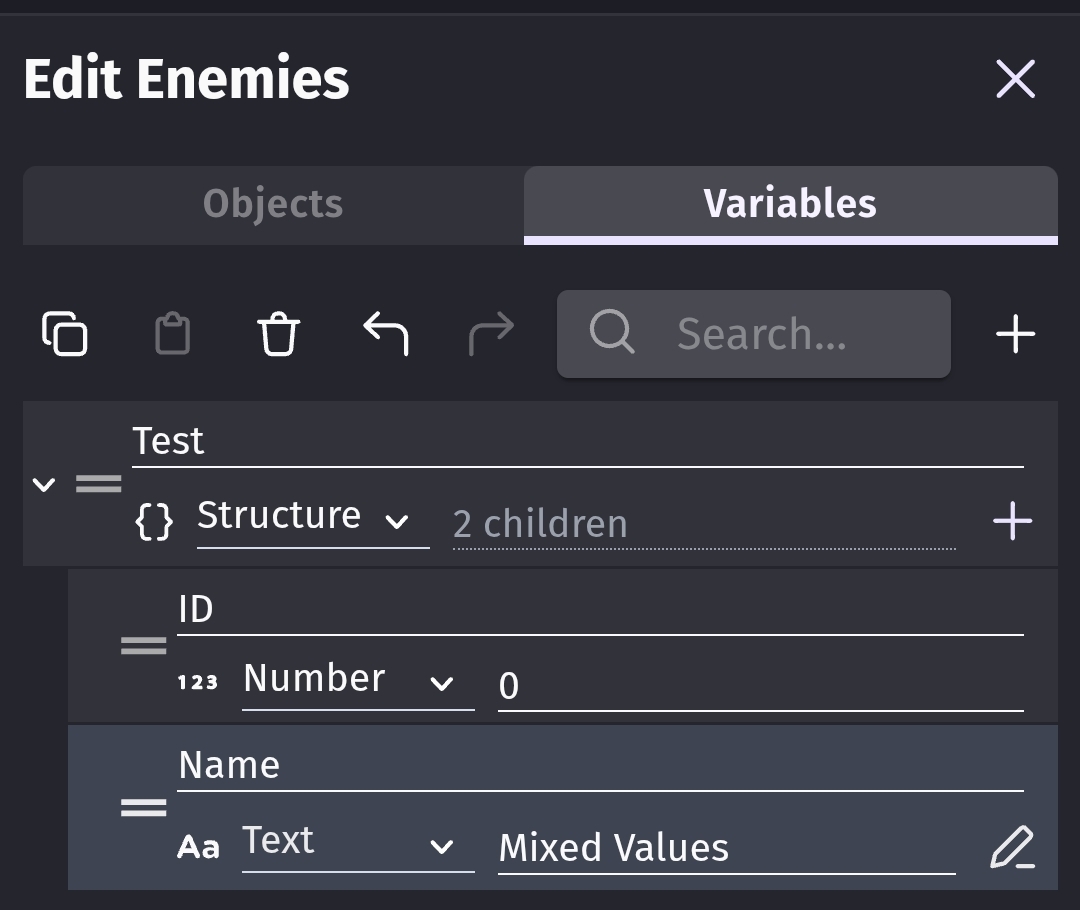
Task: Open the Name text editor pencil icon
Action: click(1012, 848)
